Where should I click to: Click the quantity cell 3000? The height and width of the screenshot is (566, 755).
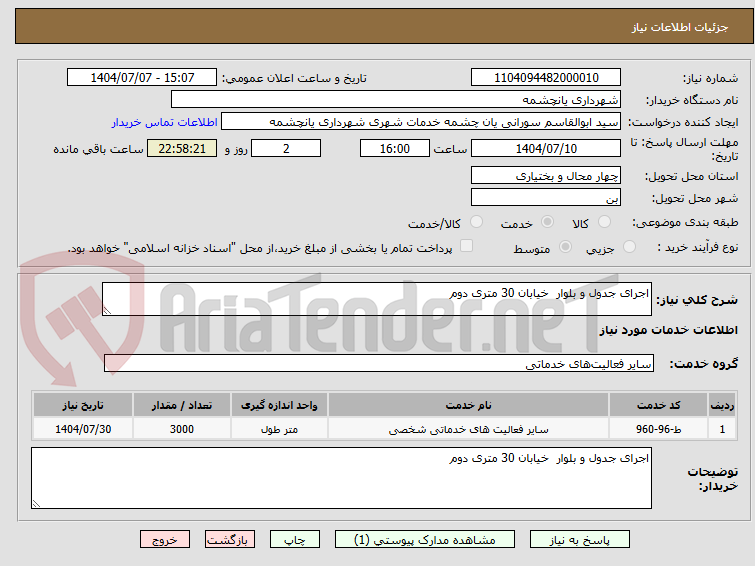(182, 429)
